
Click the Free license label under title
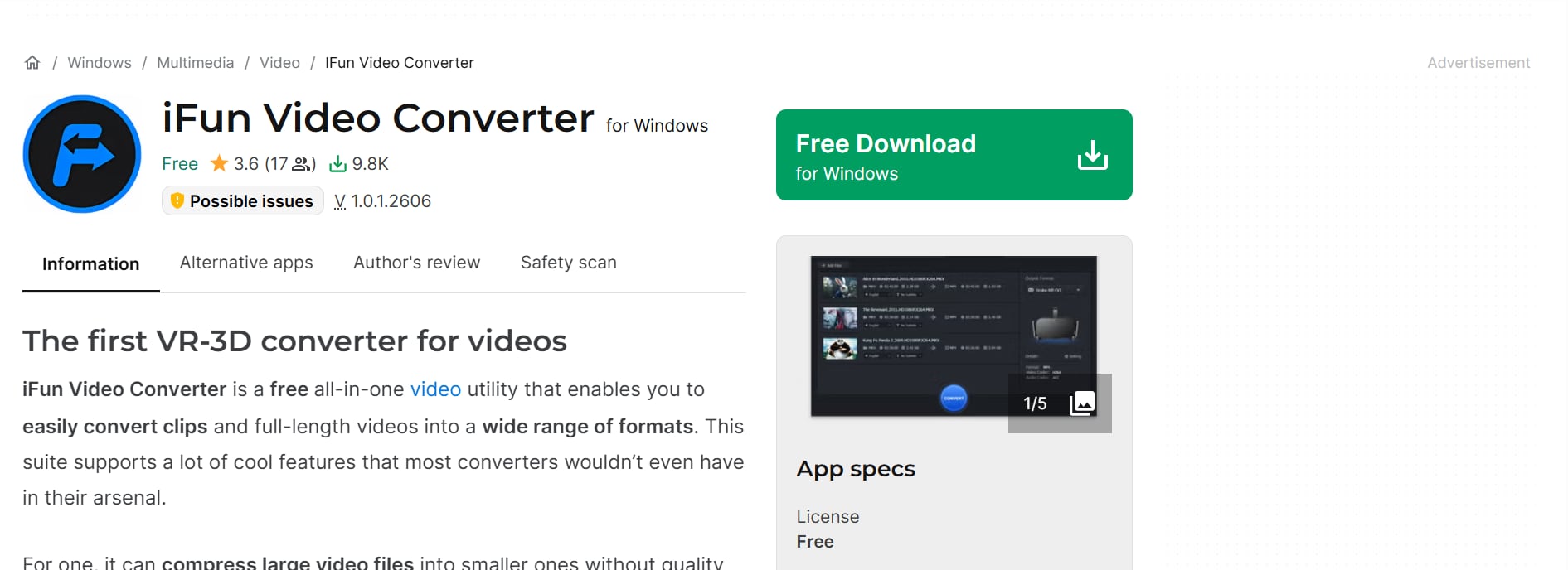click(x=180, y=164)
